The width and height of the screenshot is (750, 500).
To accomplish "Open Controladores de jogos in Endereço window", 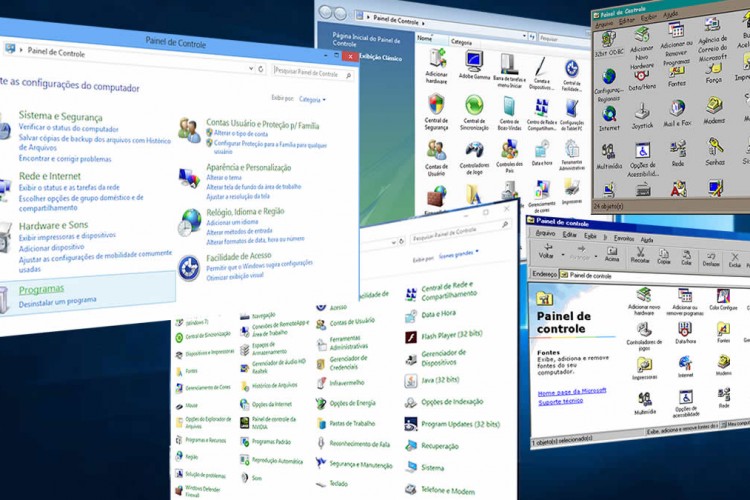I will pyautogui.click(x=644, y=337).
